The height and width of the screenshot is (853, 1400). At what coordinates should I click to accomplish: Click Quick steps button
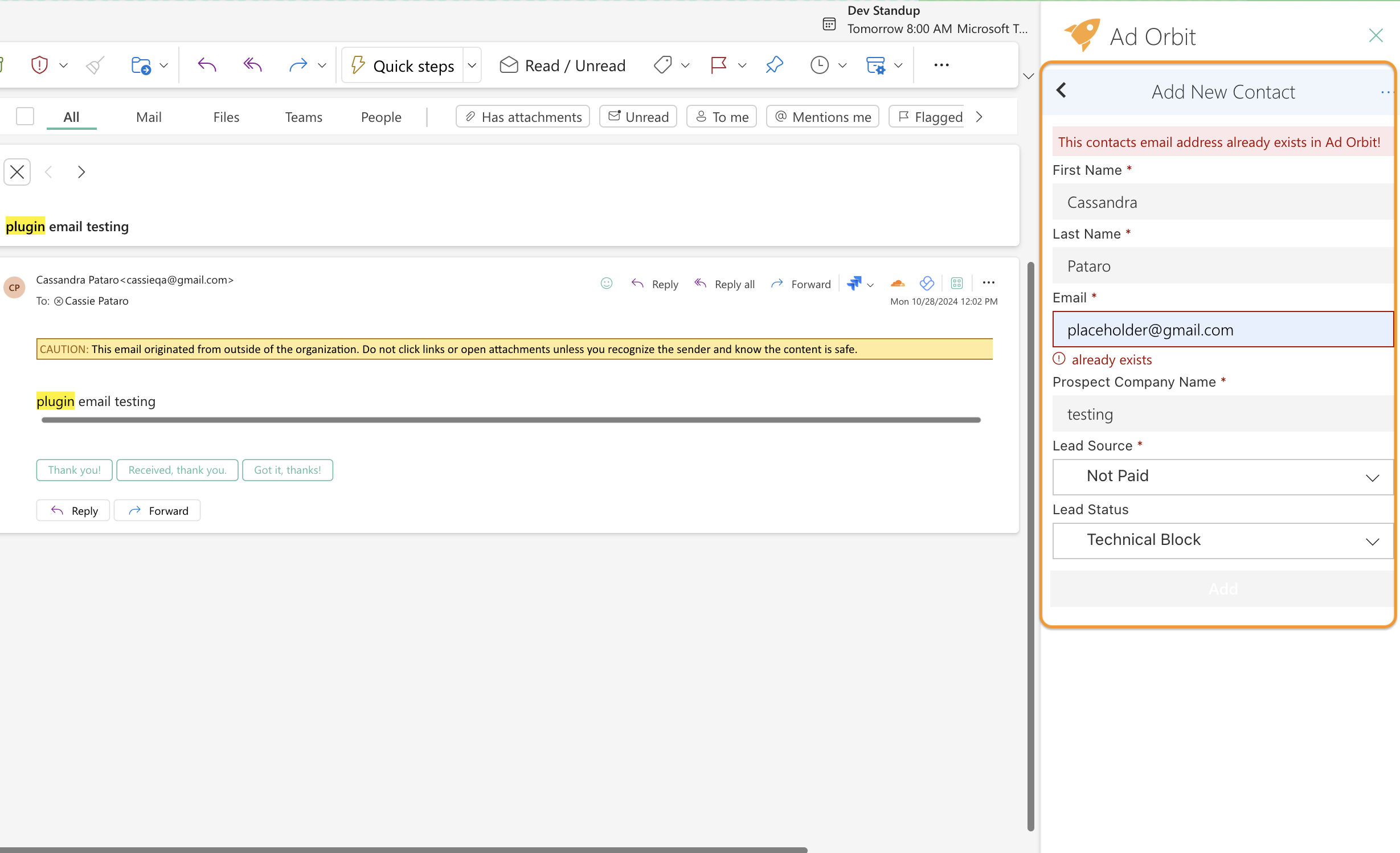click(403, 65)
